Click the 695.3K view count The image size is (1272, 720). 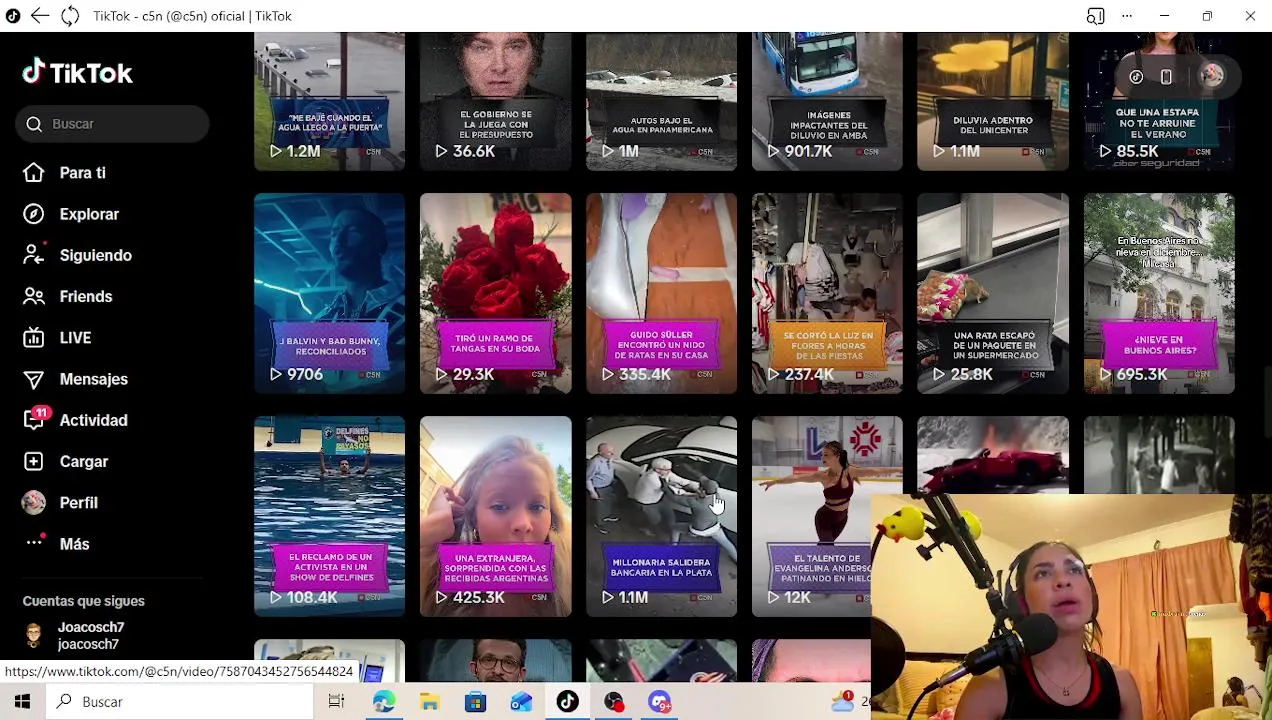pyautogui.click(x=1142, y=374)
